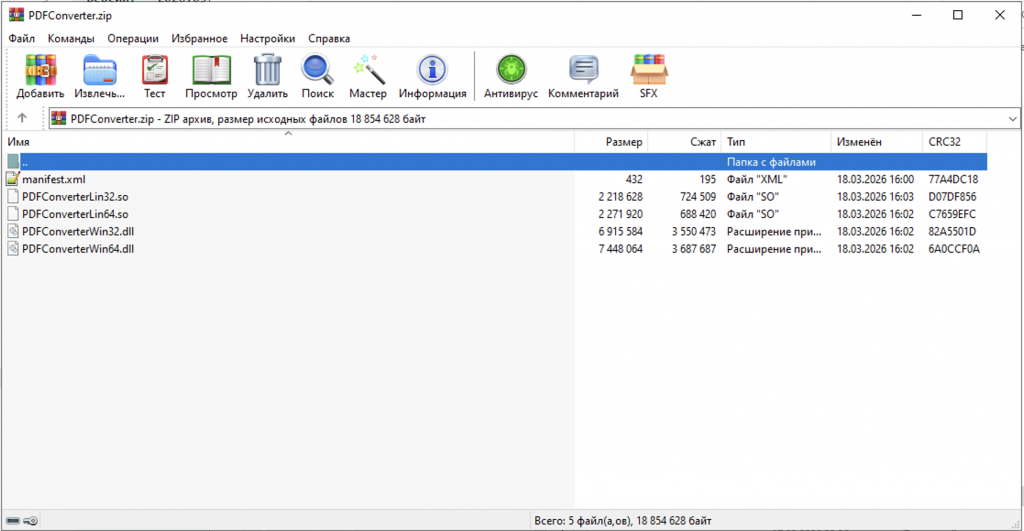This screenshot has height=531, width=1024.
Task: Minimize the PDFConverter.zip window
Action: point(916,15)
